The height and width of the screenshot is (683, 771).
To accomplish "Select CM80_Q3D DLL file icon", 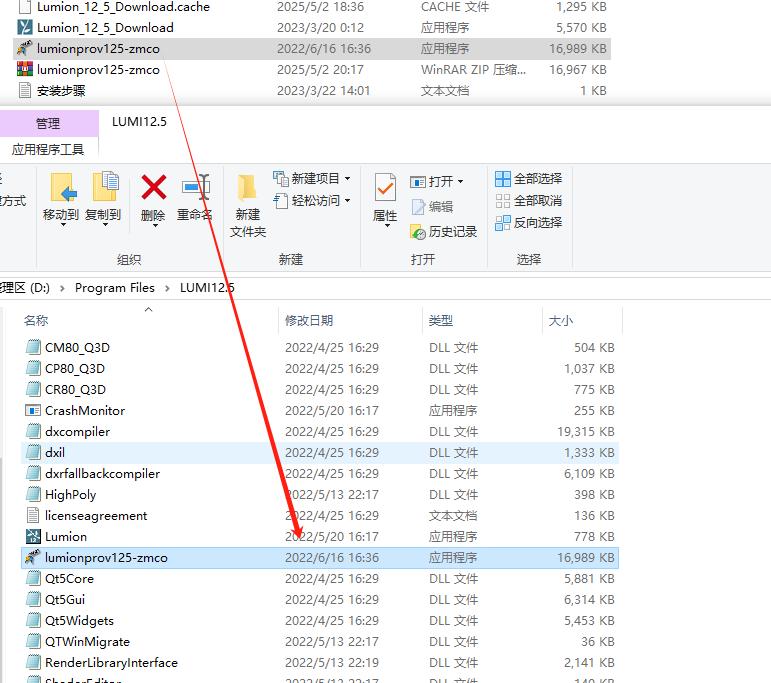I will coord(33,347).
